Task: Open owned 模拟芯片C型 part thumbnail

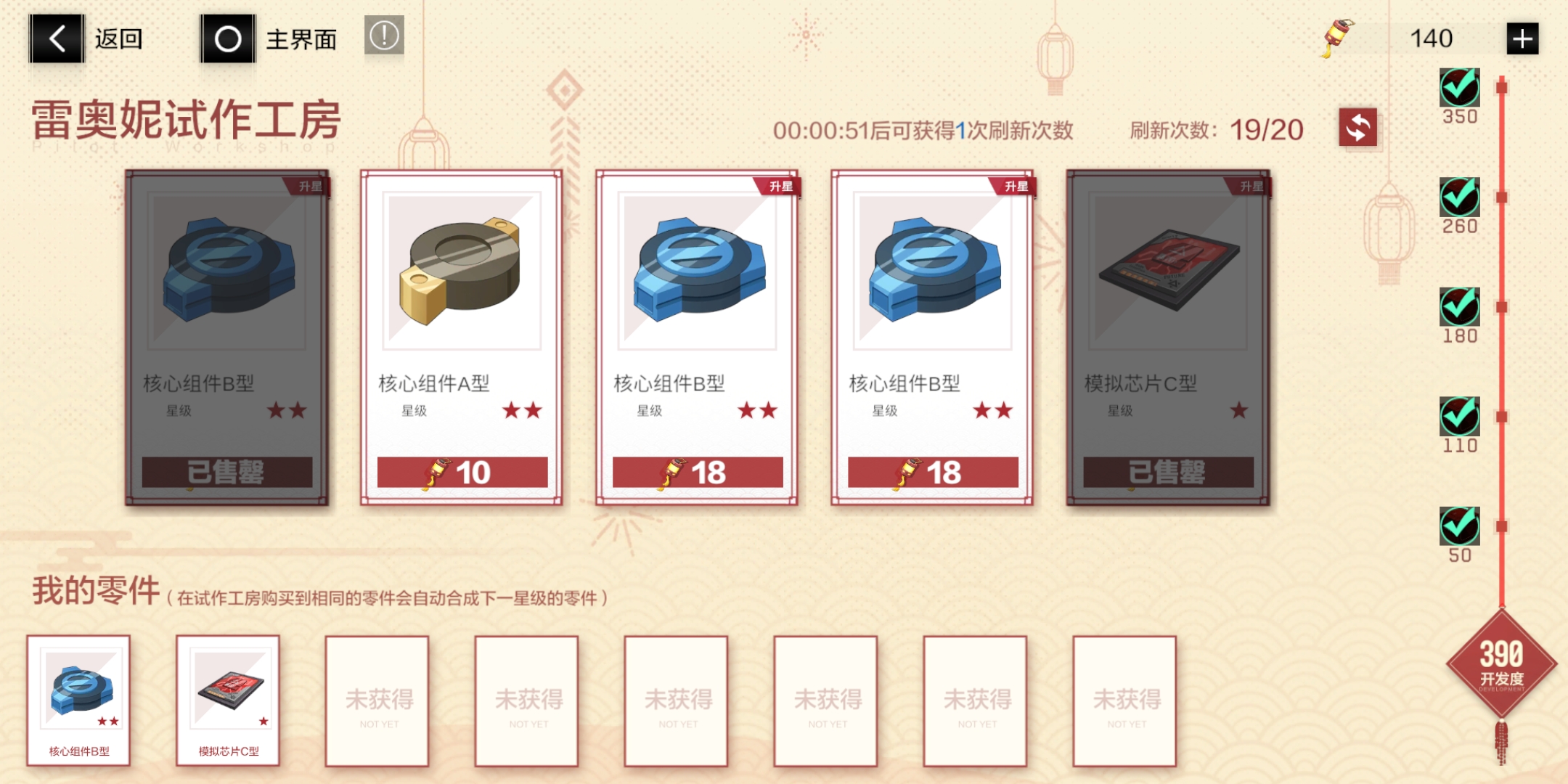Action: point(229,701)
